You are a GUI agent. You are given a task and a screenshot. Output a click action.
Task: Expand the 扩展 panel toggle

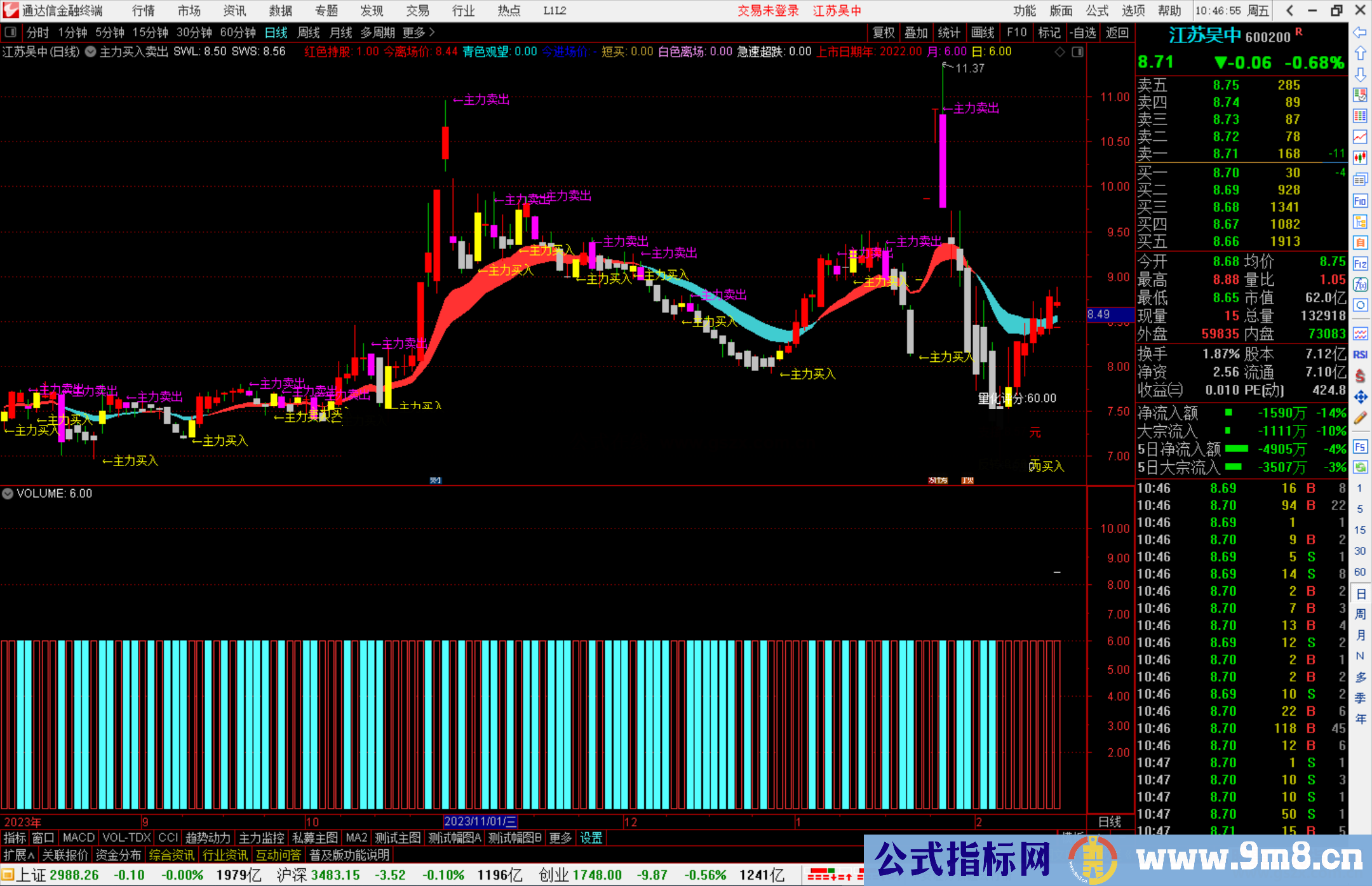(x=19, y=855)
